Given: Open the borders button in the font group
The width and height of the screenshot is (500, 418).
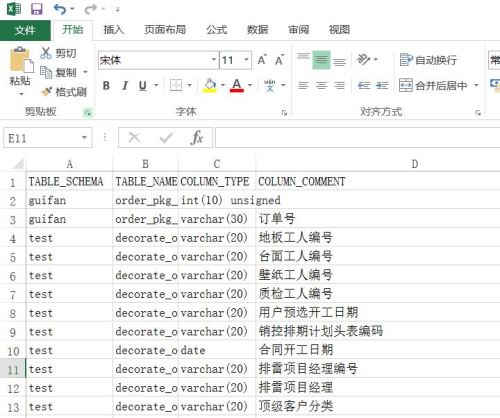Looking at the screenshot, I should 176,85.
